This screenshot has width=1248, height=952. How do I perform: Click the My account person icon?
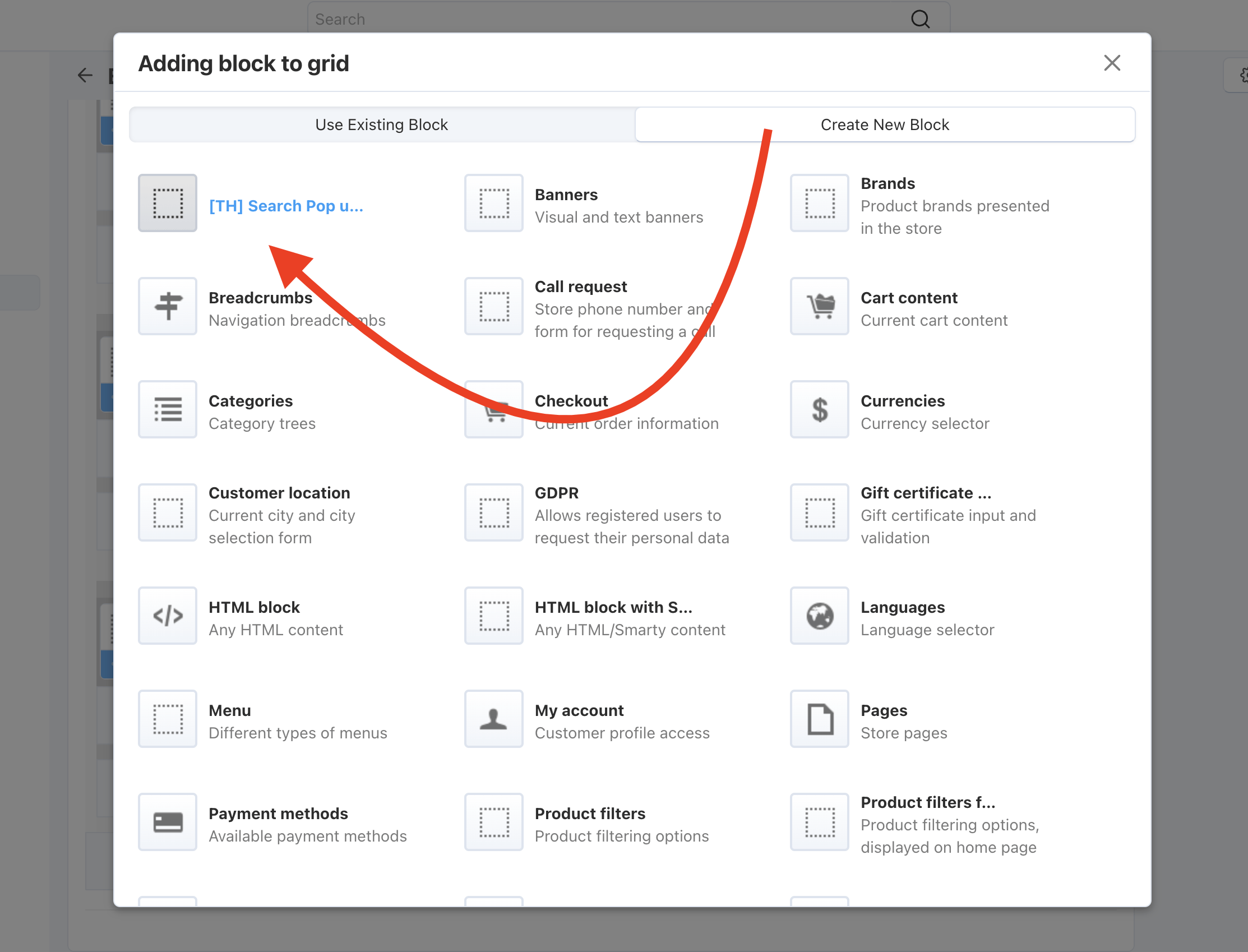click(493, 719)
